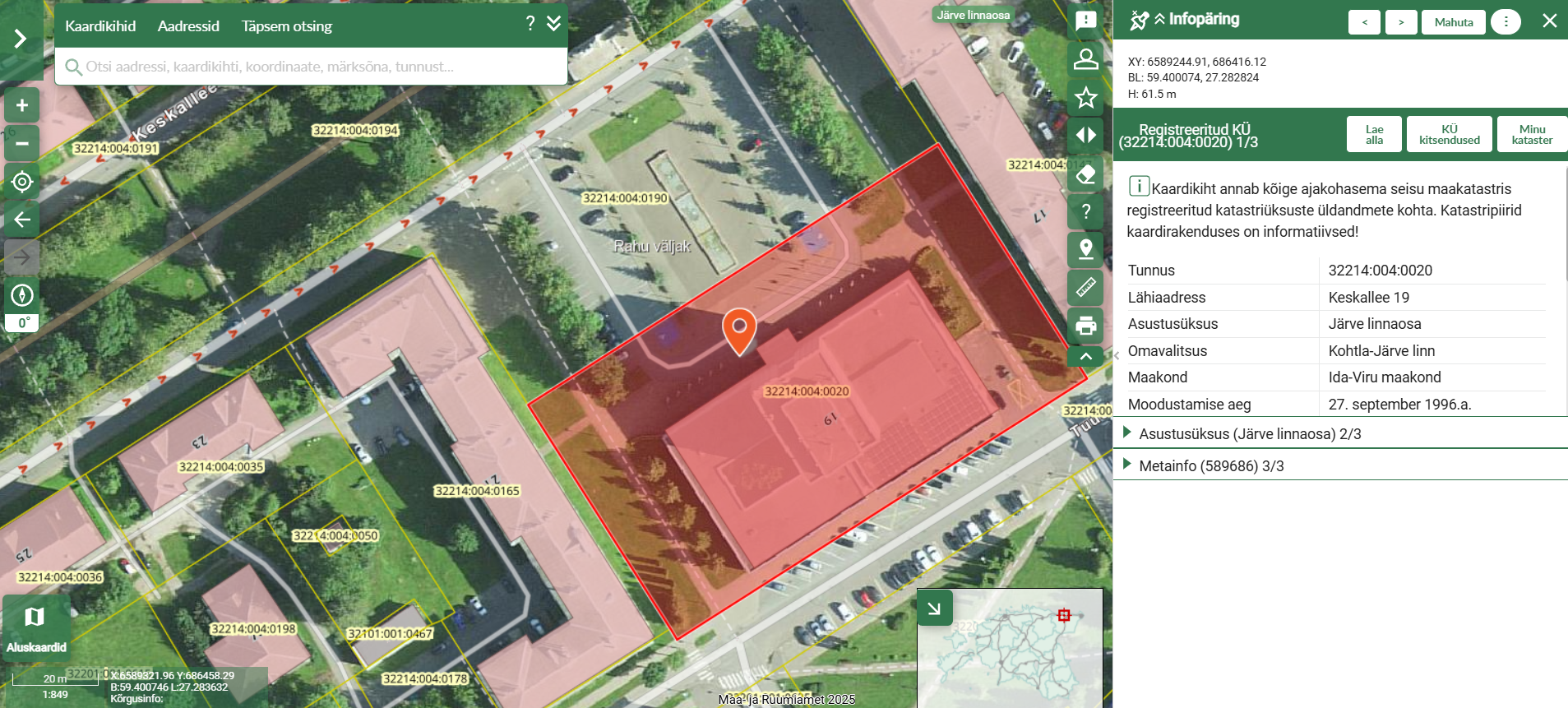Open the measuring ruler tool
This screenshot has width=1568, height=708.
[x=1085, y=287]
